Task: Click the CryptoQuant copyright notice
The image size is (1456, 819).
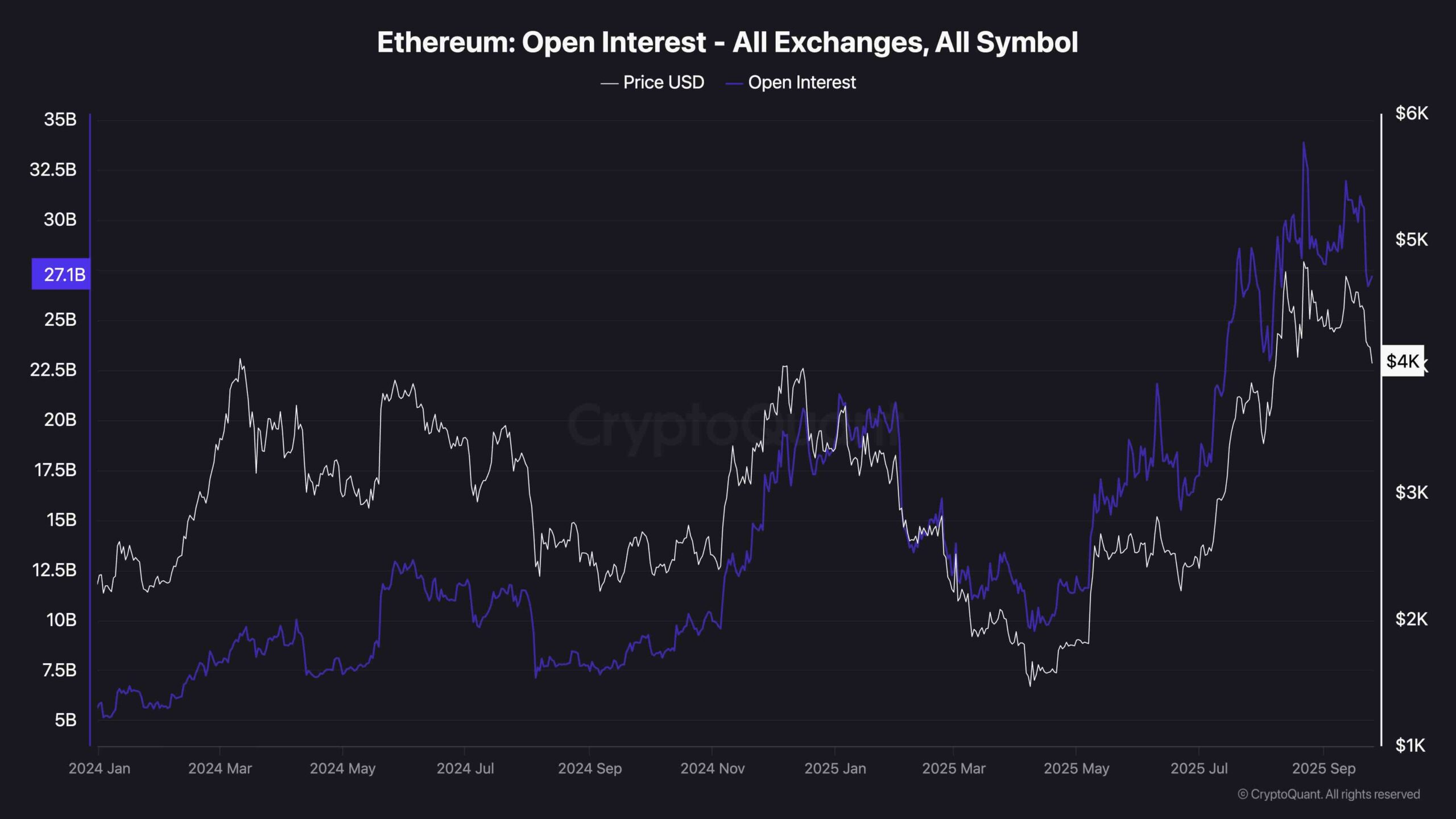Action: coord(1329,794)
